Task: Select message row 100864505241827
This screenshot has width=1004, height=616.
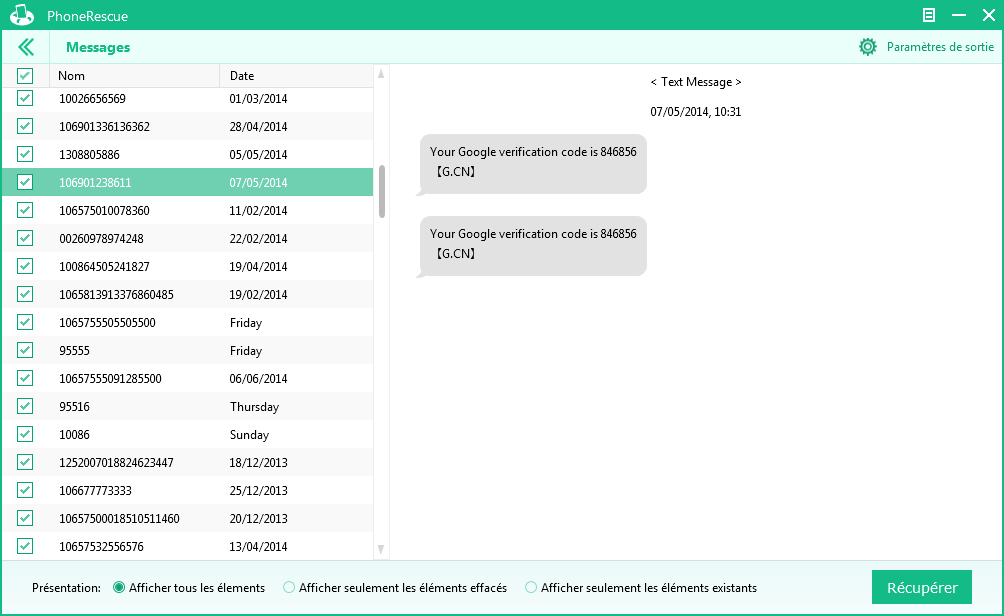Action: point(188,266)
